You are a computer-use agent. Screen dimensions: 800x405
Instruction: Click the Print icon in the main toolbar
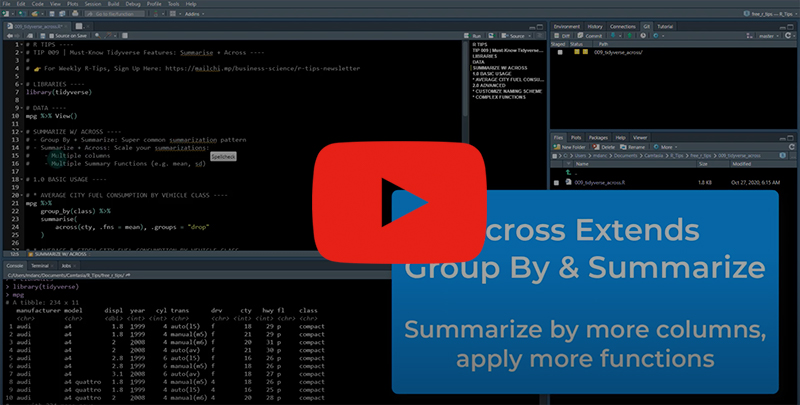point(75,13)
